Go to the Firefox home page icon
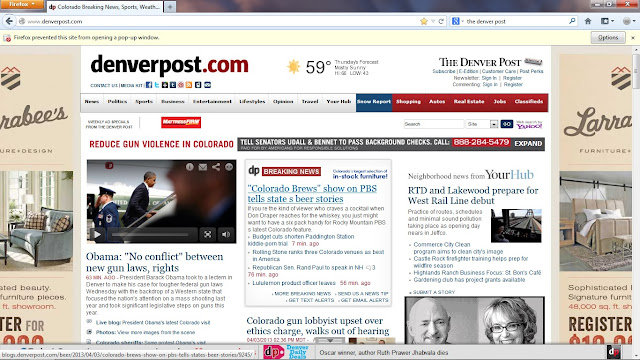 click(588, 21)
